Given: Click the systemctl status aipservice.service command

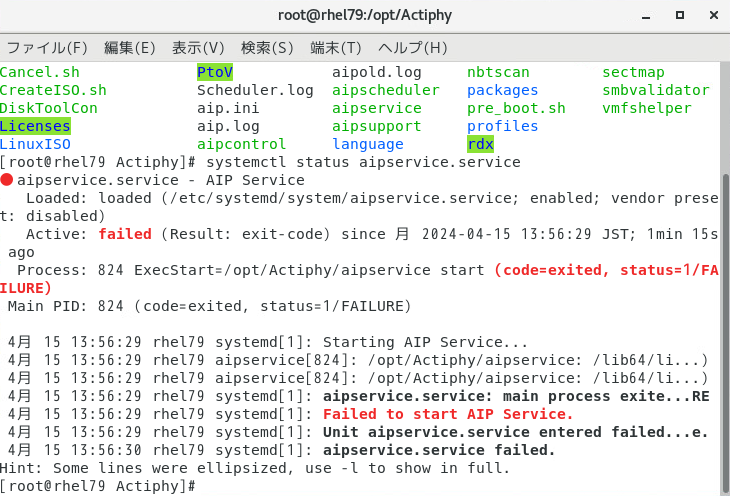Looking at the screenshot, I should point(363,162).
